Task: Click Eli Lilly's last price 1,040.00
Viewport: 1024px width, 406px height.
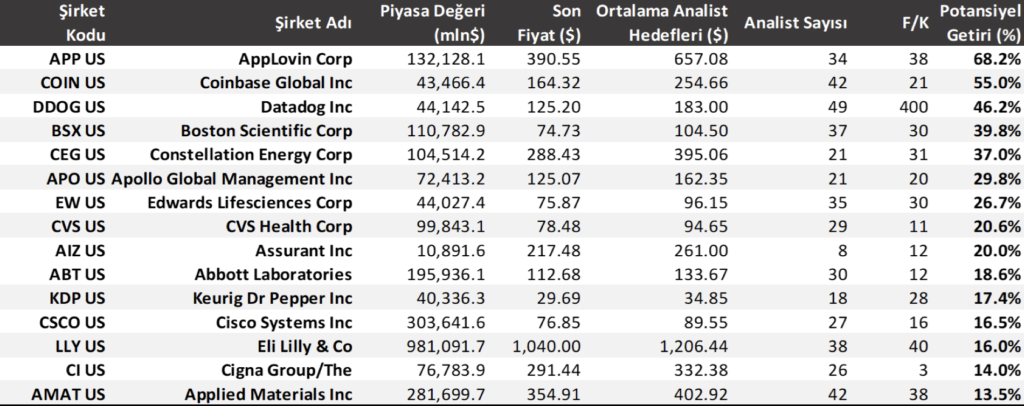Action: point(548,346)
